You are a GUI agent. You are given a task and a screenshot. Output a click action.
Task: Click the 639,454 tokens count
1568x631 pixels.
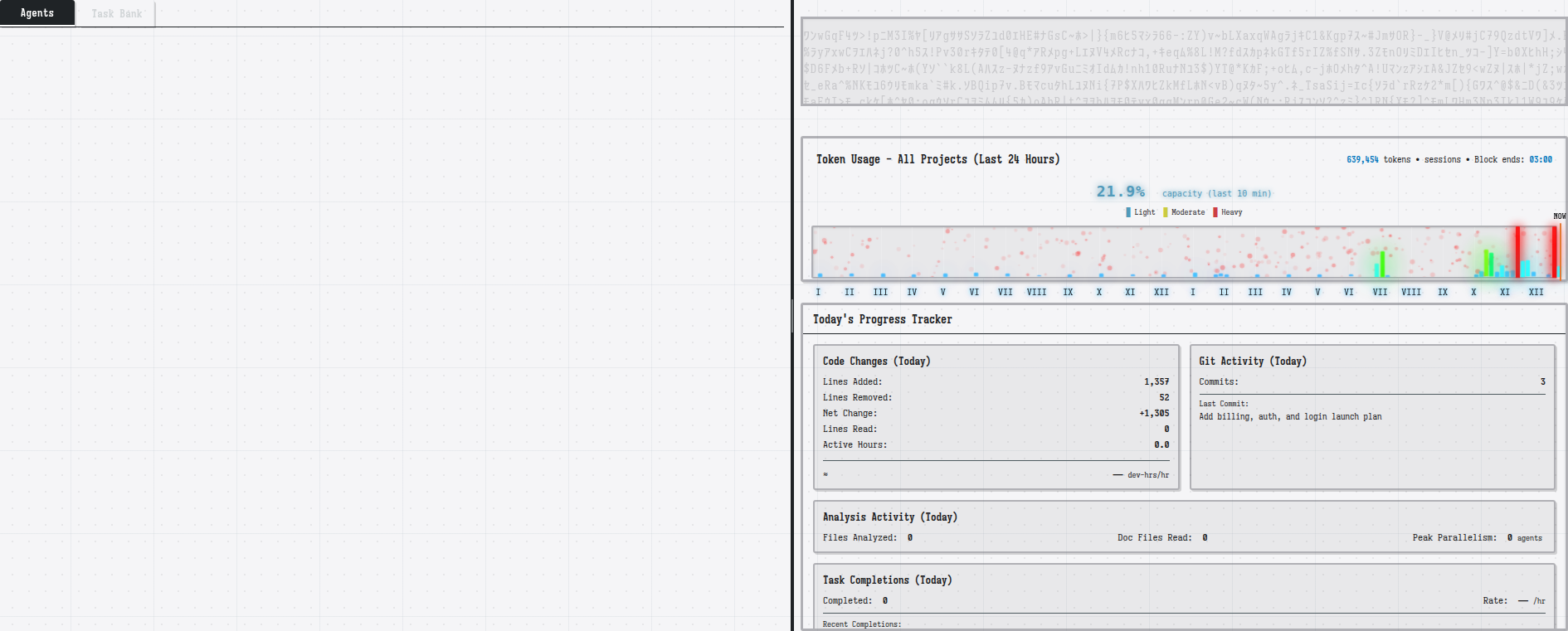pyautogui.click(x=1362, y=159)
